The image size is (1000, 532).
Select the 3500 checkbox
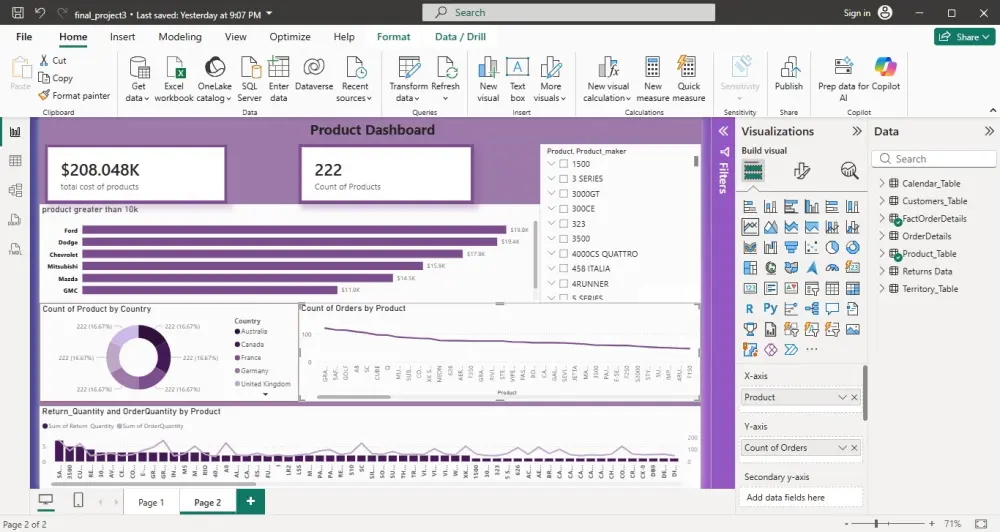[564, 239]
